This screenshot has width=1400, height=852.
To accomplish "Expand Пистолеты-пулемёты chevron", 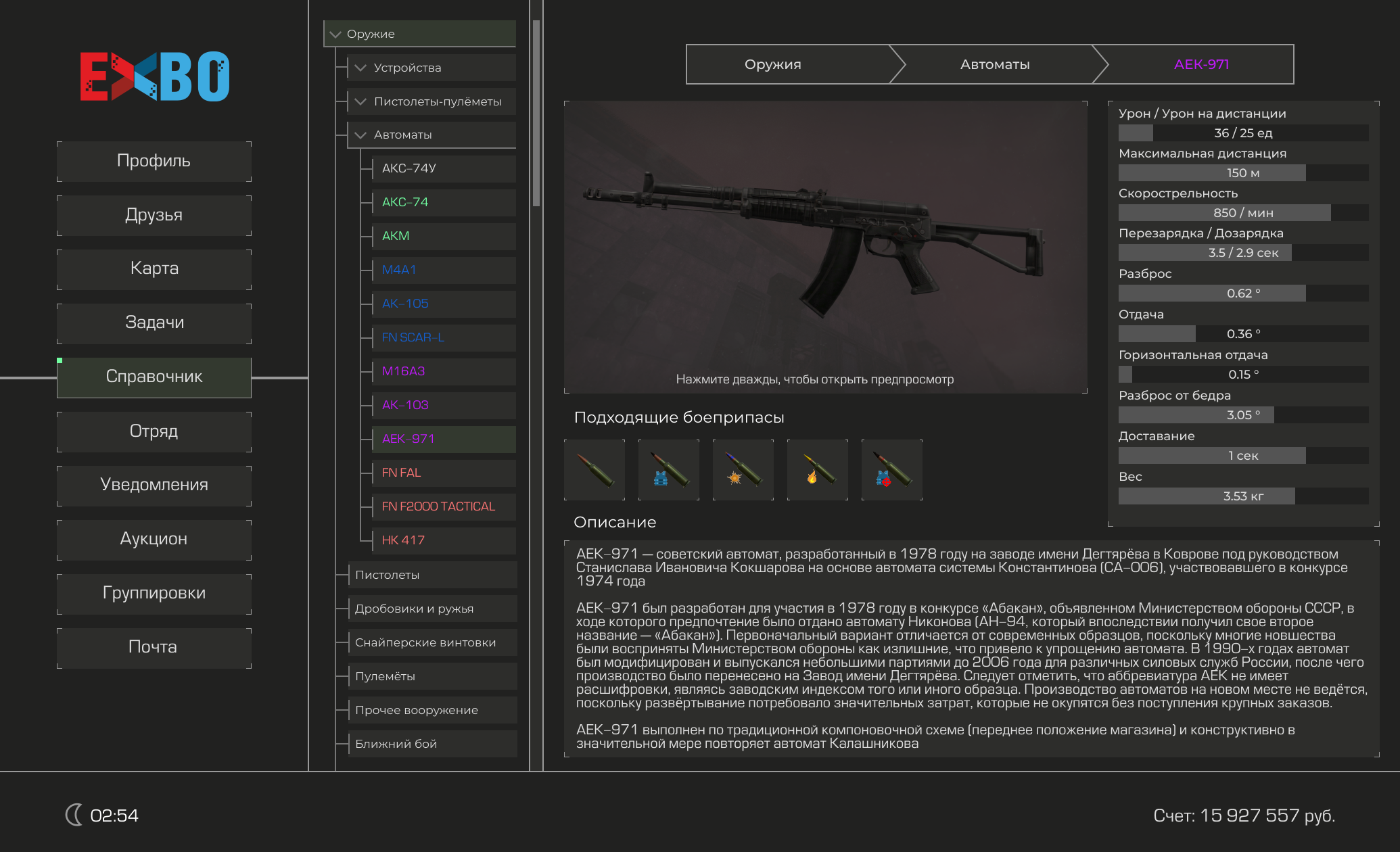I will [360, 101].
